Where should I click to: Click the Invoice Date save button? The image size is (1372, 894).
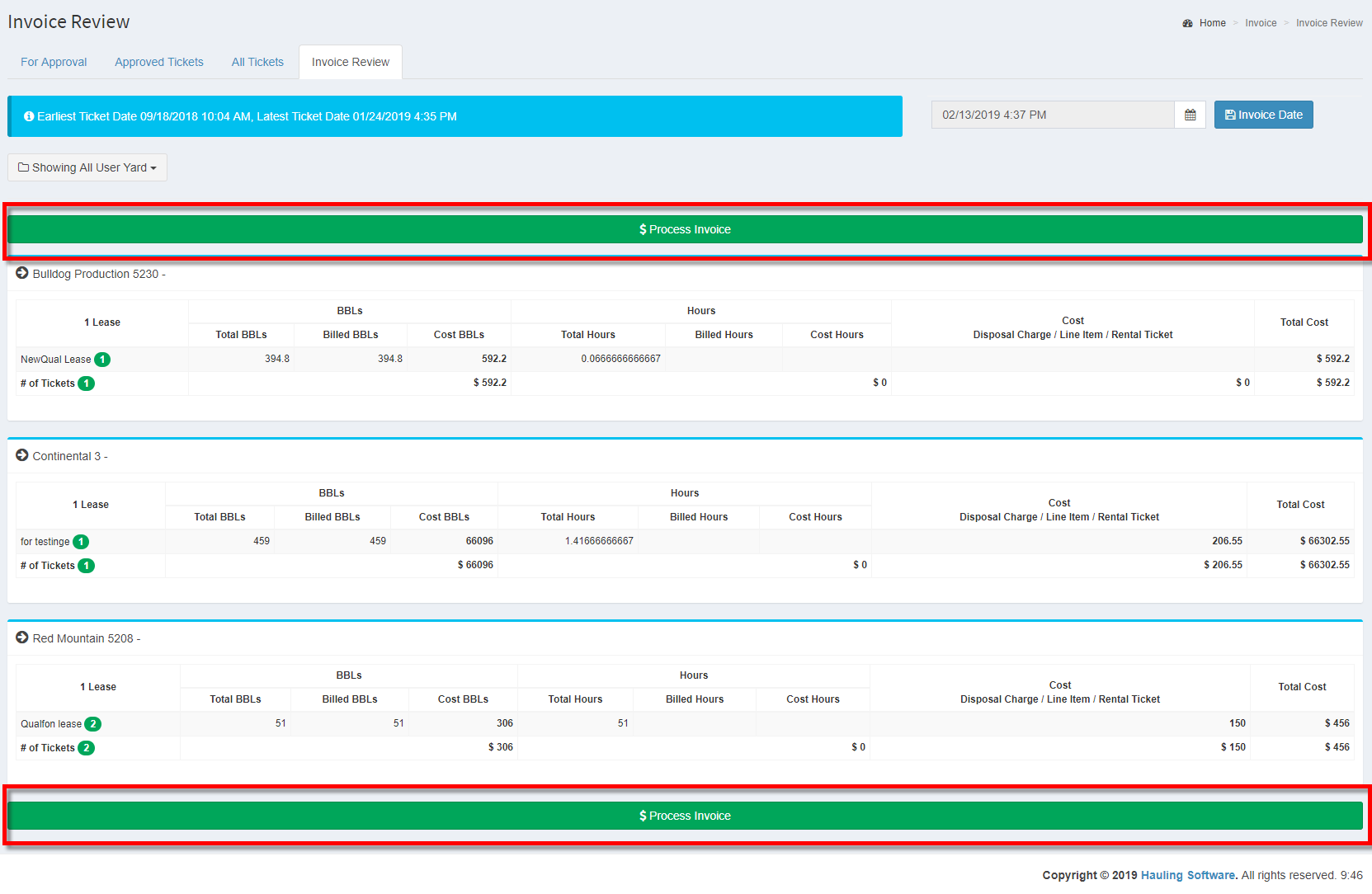coord(1263,115)
